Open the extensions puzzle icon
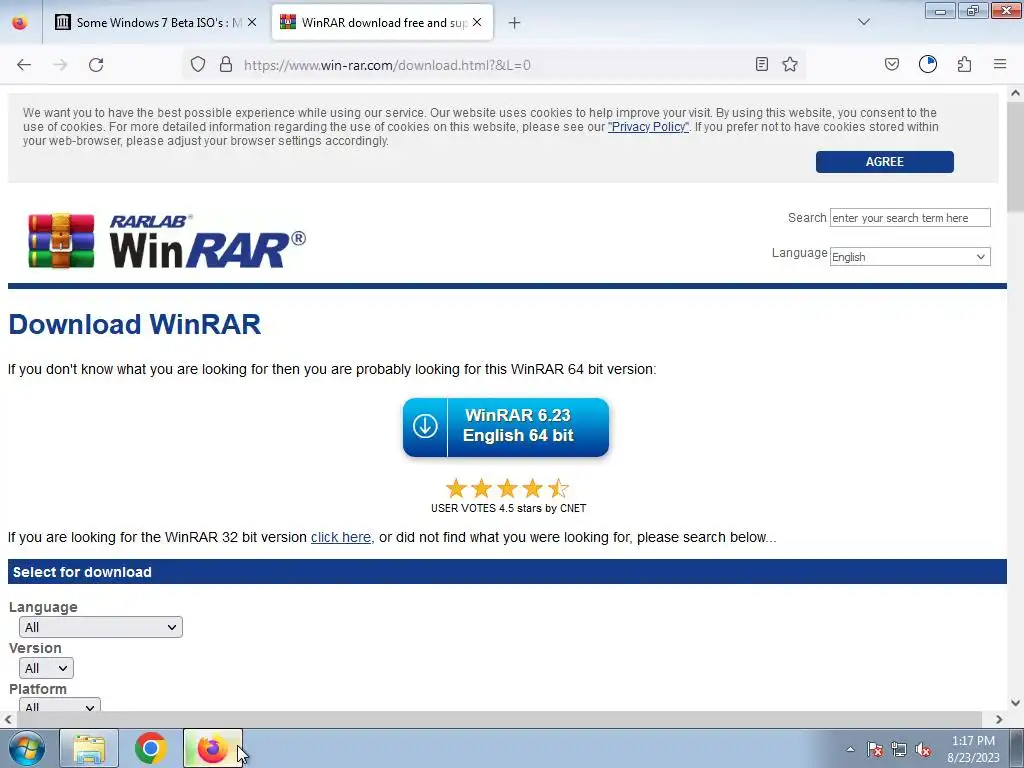1024x768 pixels. 965,64
